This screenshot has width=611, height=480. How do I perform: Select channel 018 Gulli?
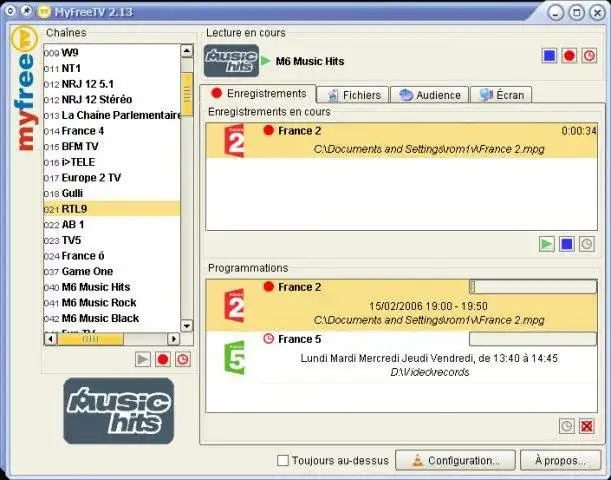[x=112, y=193]
